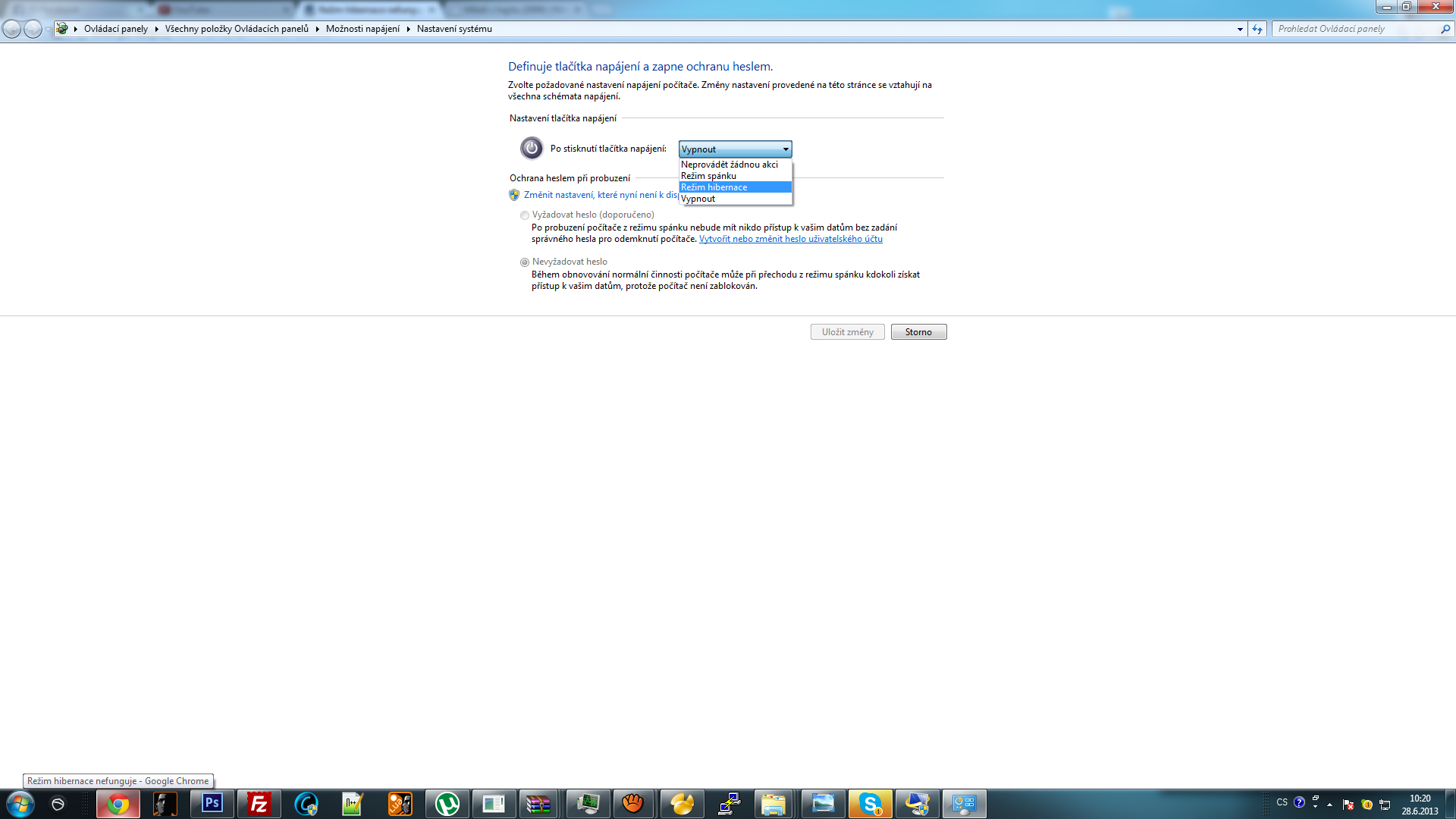This screenshot has width=1456, height=819.
Task: Open Google Chrome from the taskbar
Action: coord(118,804)
